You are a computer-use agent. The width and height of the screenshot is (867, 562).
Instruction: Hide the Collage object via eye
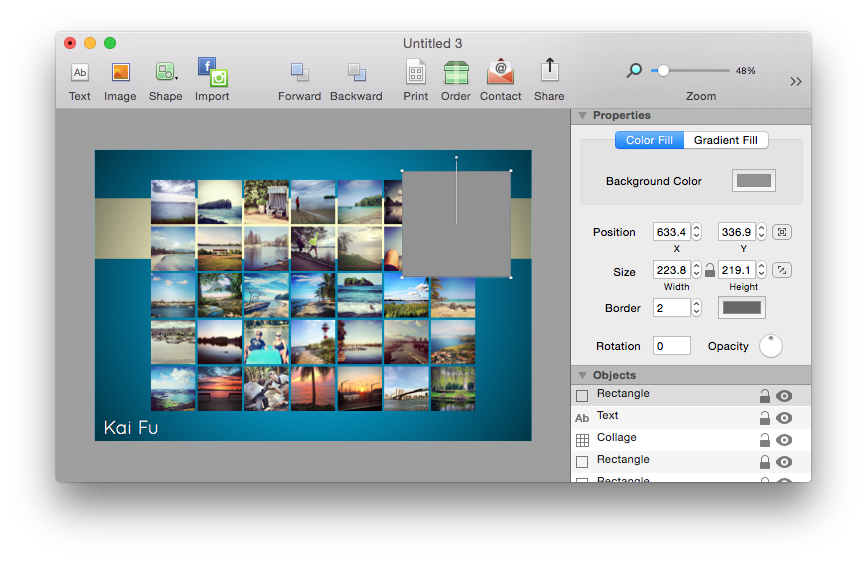coord(784,440)
